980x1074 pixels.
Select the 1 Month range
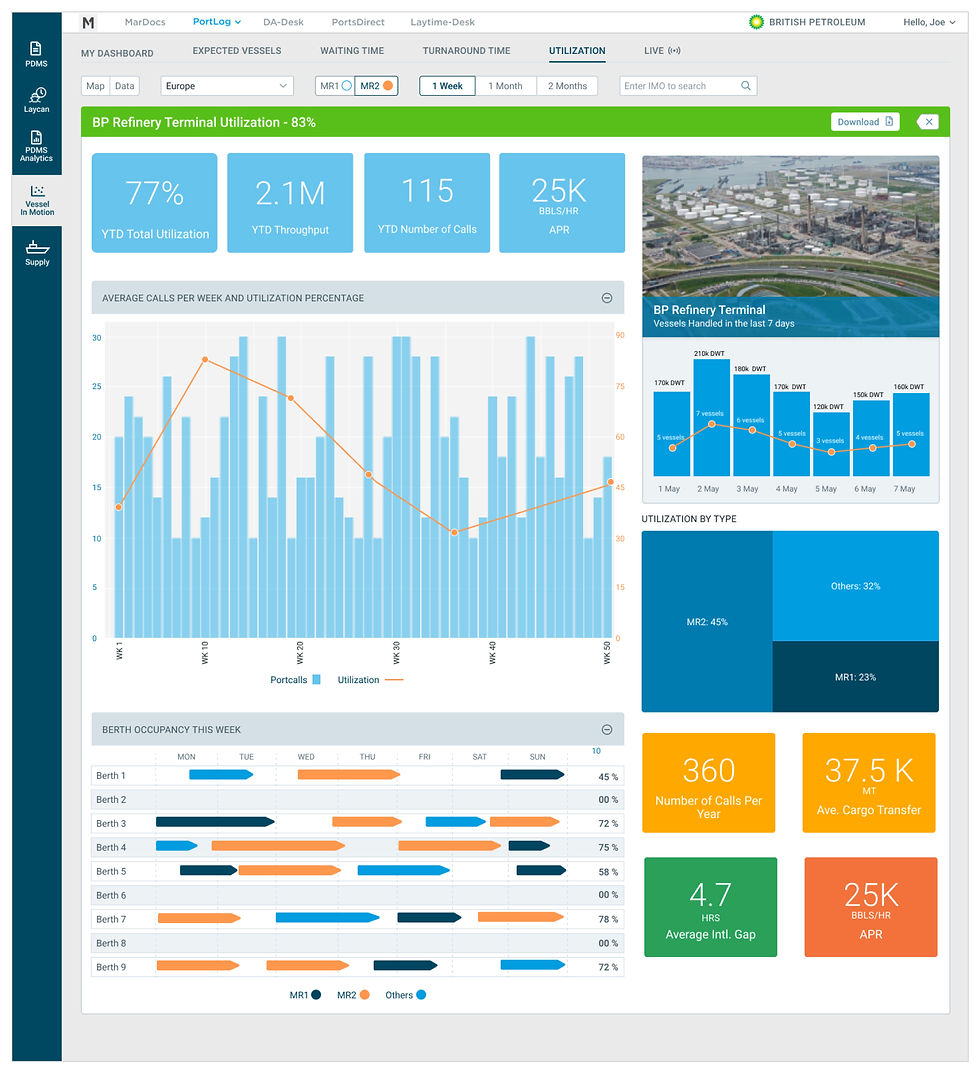[505, 86]
